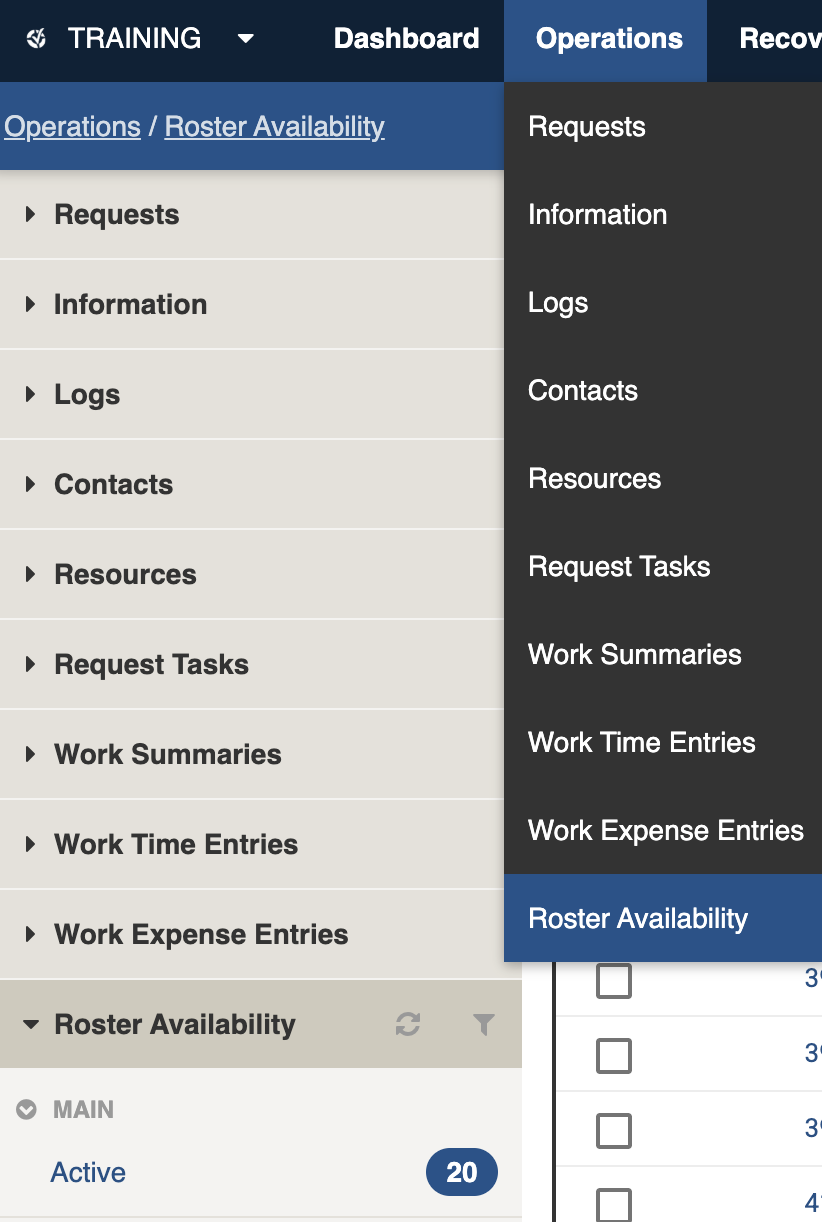Open the Active roster list link
The width and height of the screenshot is (822, 1222).
88,1173
